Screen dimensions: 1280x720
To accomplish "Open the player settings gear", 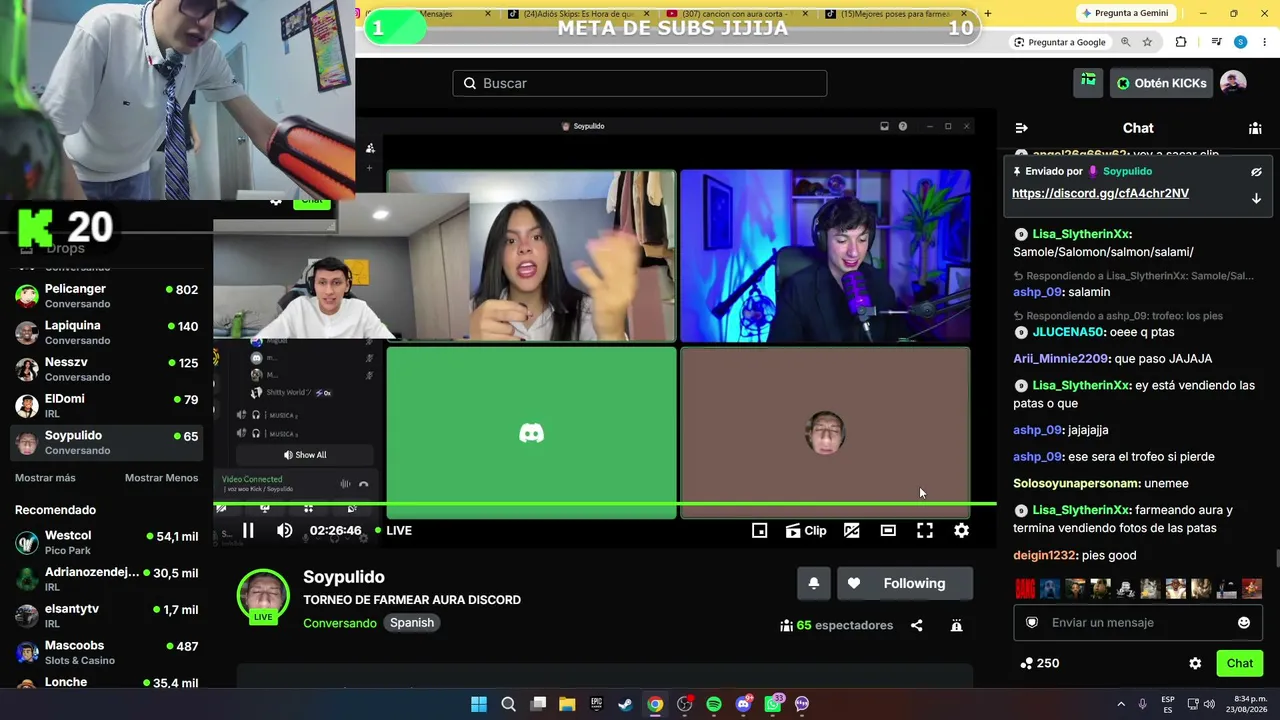I will [x=961, y=531].
